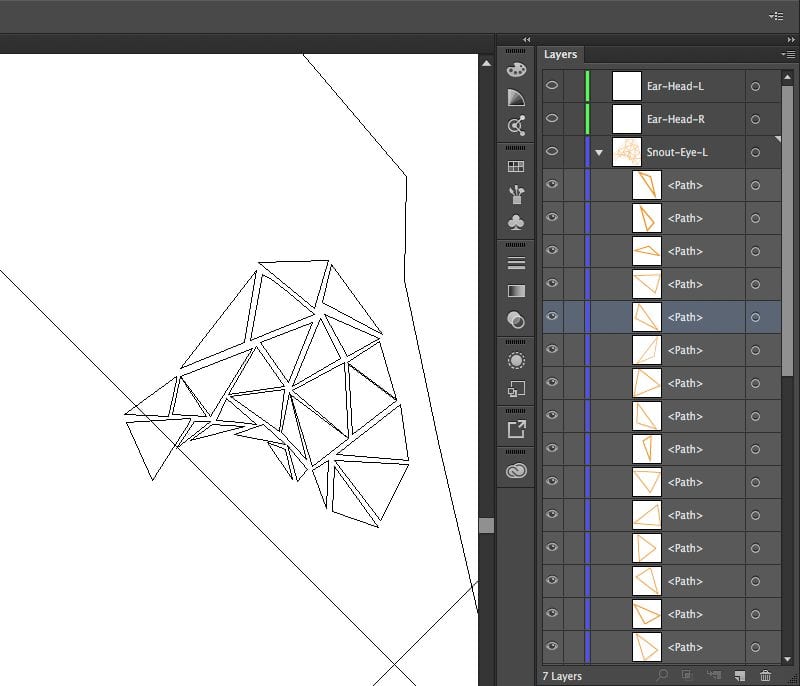Viewport: 800px width, 686px height.
Task: Switch to the Layers tab
Action: (x=560, y=55)
